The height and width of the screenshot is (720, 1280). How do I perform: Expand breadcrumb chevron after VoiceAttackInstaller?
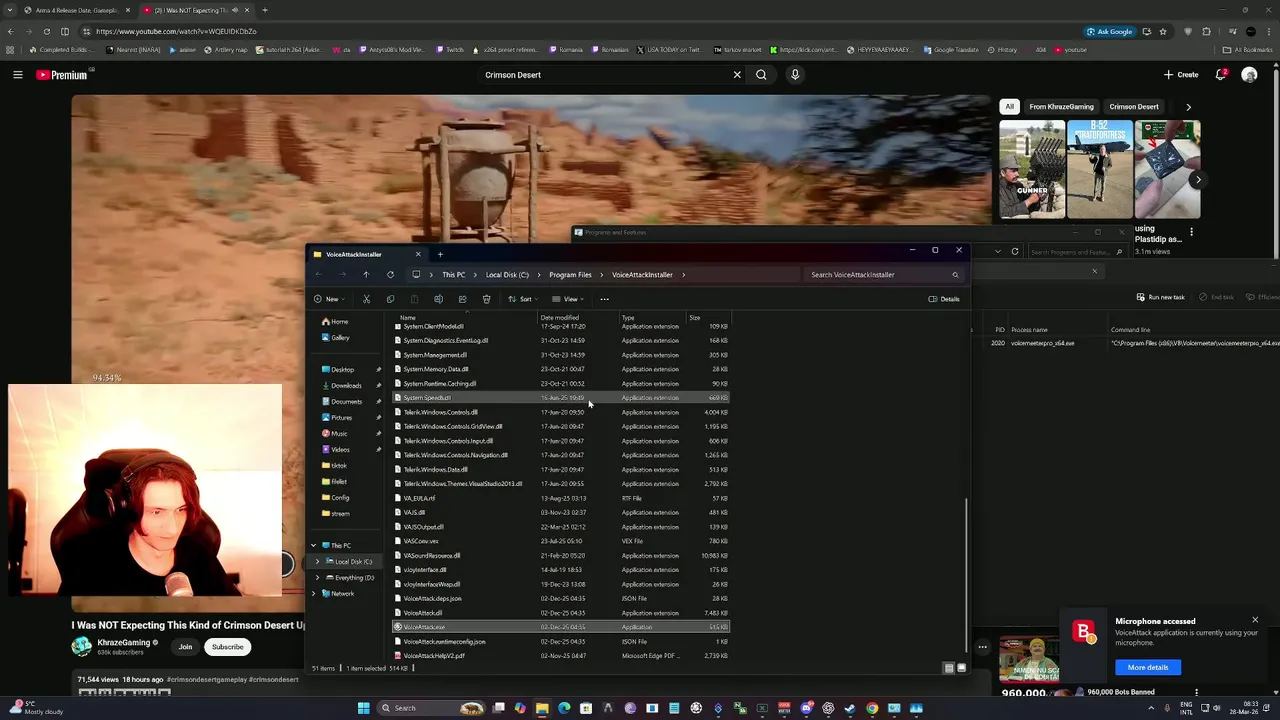coord(683,275)
